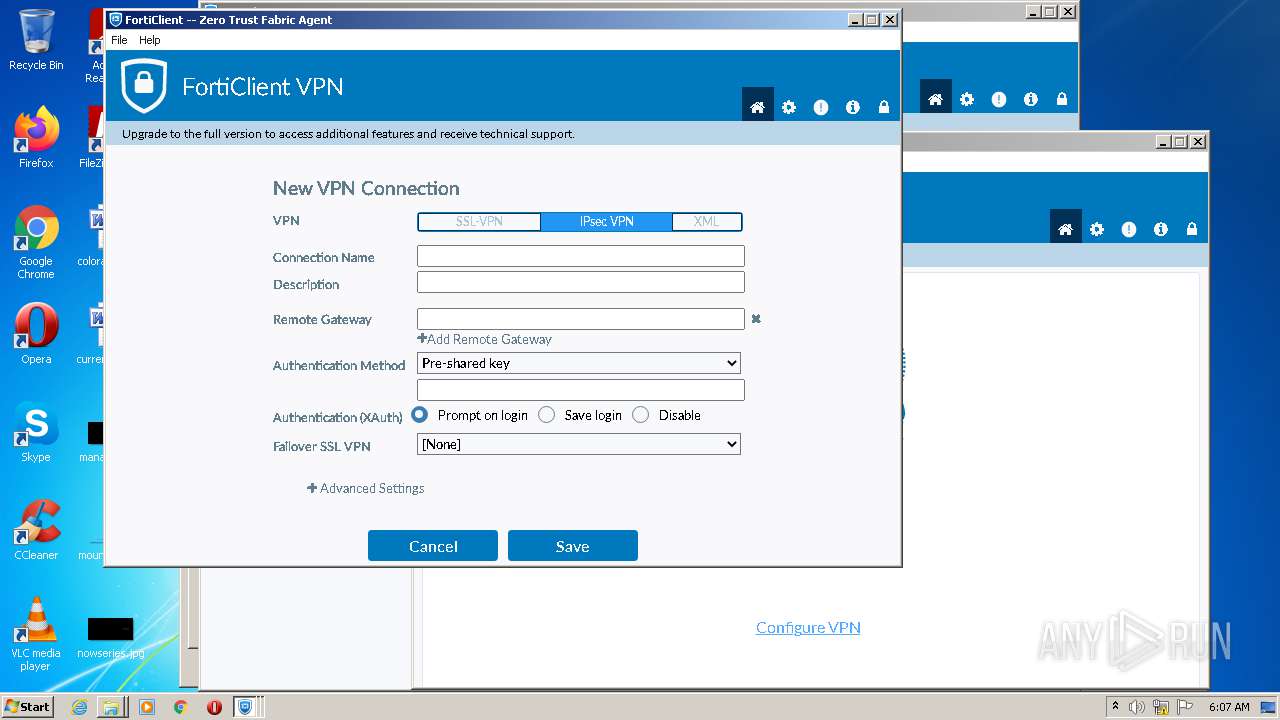
Task: Switch to SSL-VPN tab
Action: [479, 222]
